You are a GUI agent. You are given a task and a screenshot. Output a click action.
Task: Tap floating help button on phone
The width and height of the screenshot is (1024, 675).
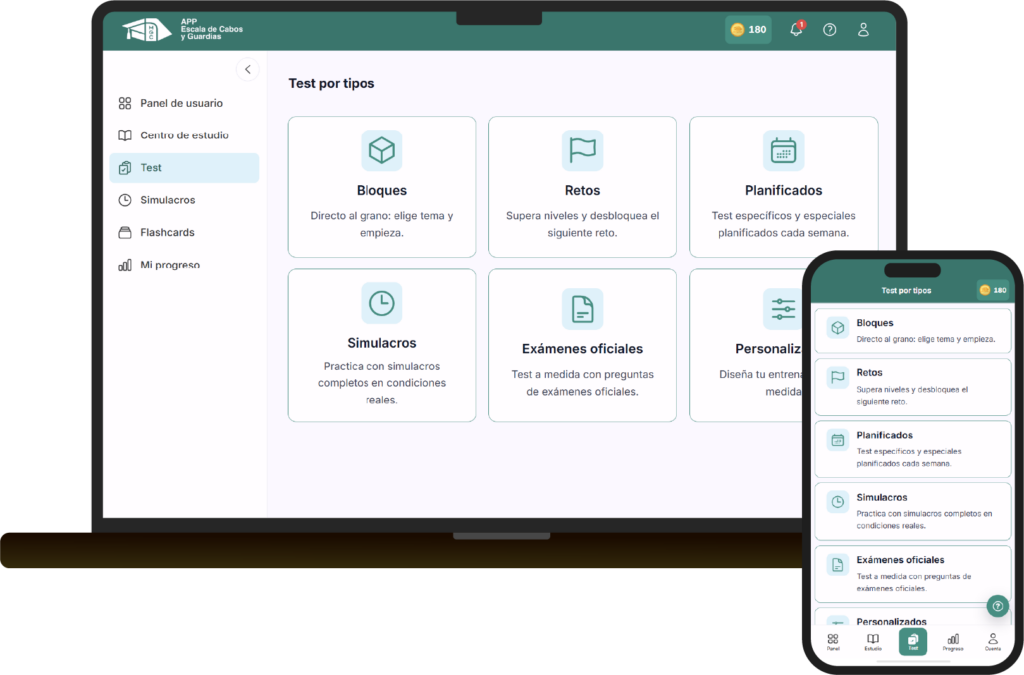pyautogui.click(x=997, y=606)
